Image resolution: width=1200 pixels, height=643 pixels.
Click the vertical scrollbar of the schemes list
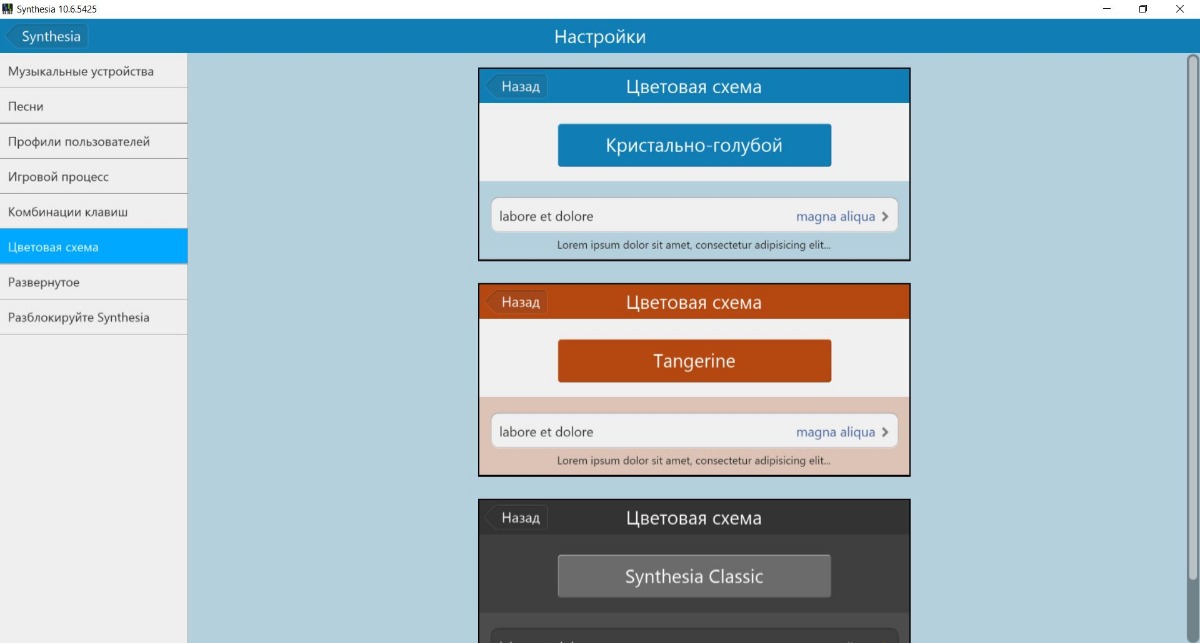tap(1192, 315)
